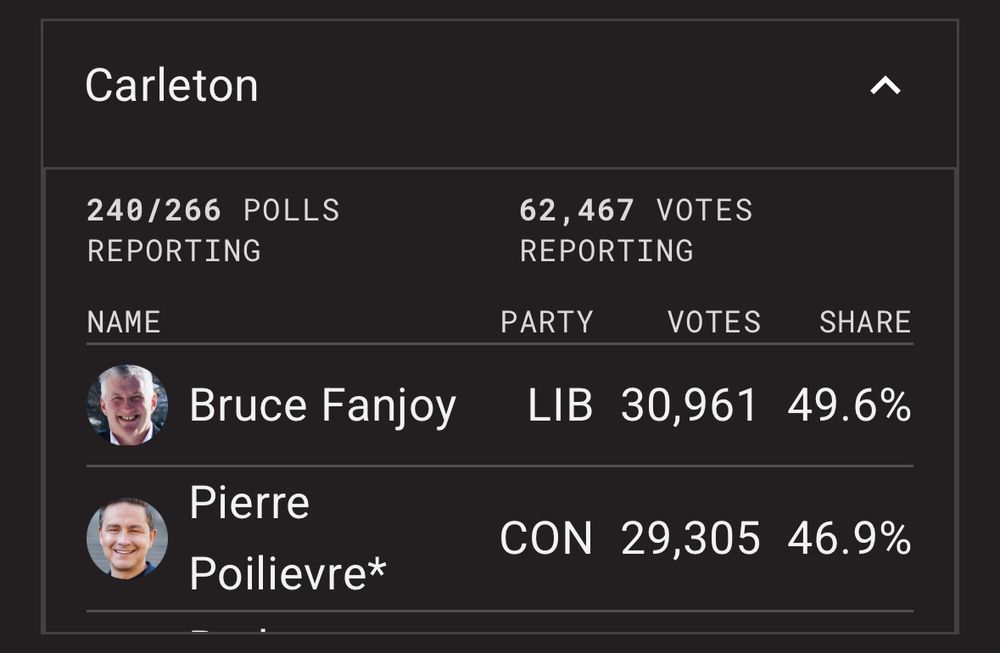Select the Pierre Poilievre candidate name
Viewport: 1000px width, 653px height.
click(x=288, y=538)
